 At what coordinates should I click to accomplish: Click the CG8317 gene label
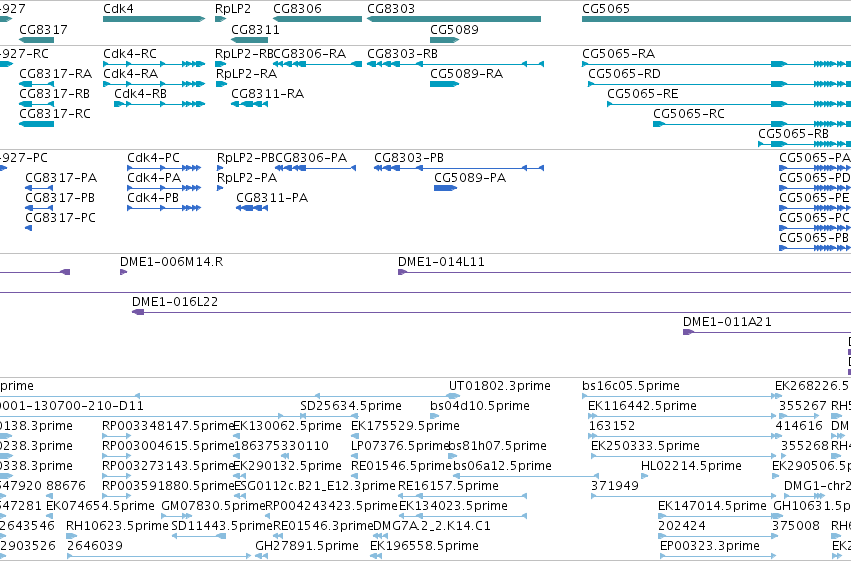coord(43,29)
